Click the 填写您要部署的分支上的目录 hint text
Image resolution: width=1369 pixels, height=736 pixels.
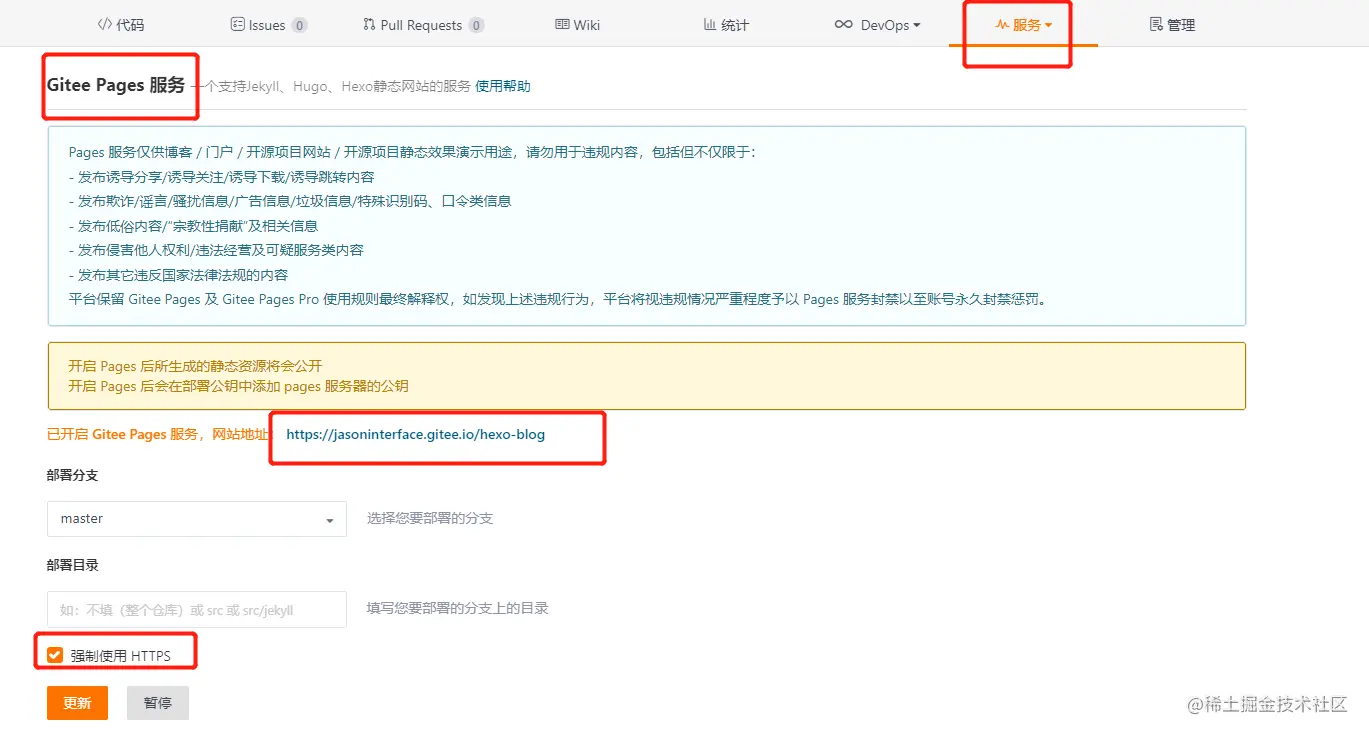coord(457,608)
